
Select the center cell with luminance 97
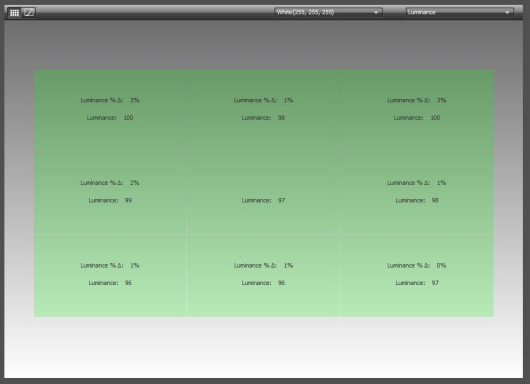pyautogui.click(x=263, y=193)
